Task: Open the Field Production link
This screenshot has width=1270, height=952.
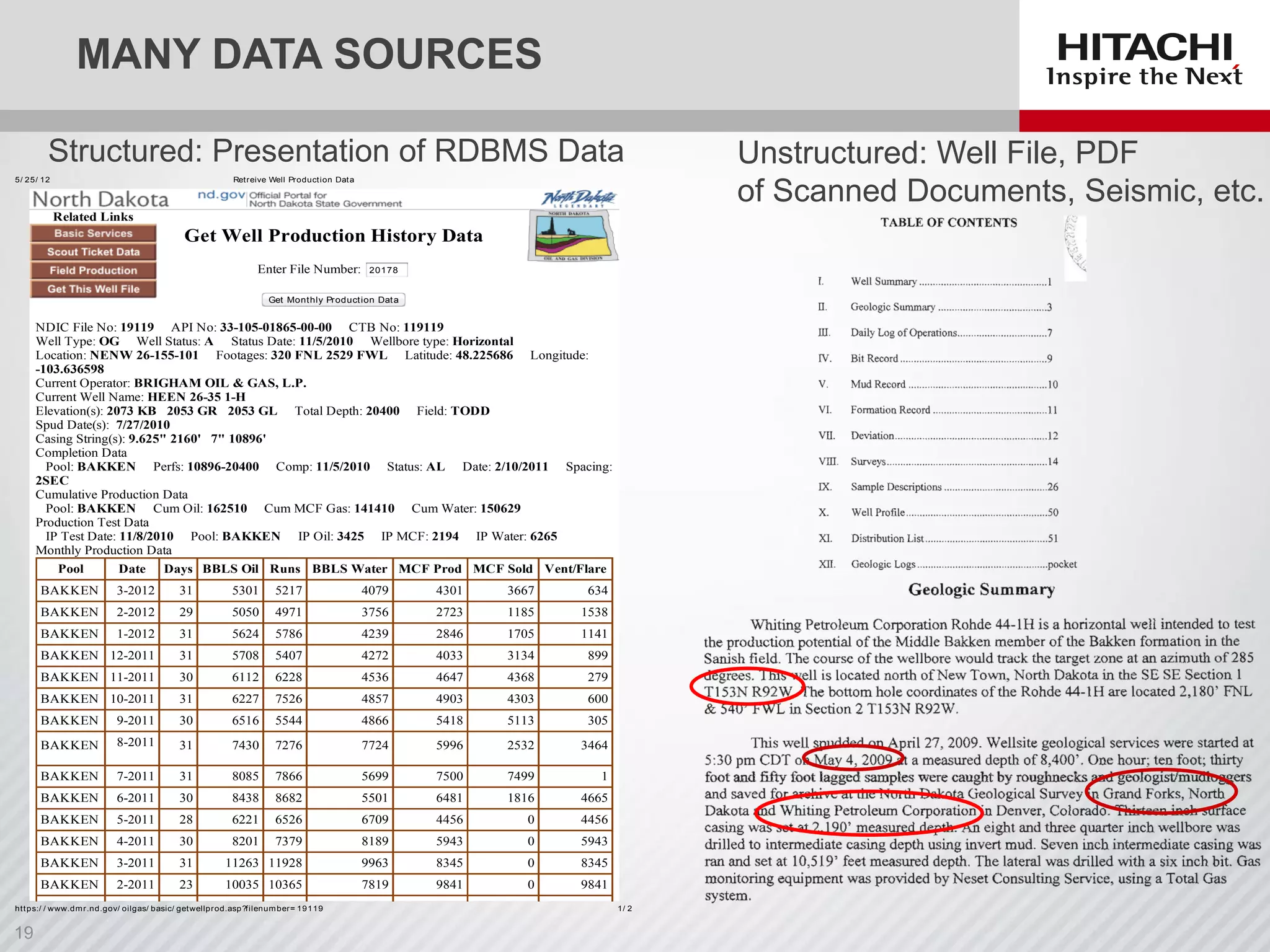Action: click(x=93, y=271)
